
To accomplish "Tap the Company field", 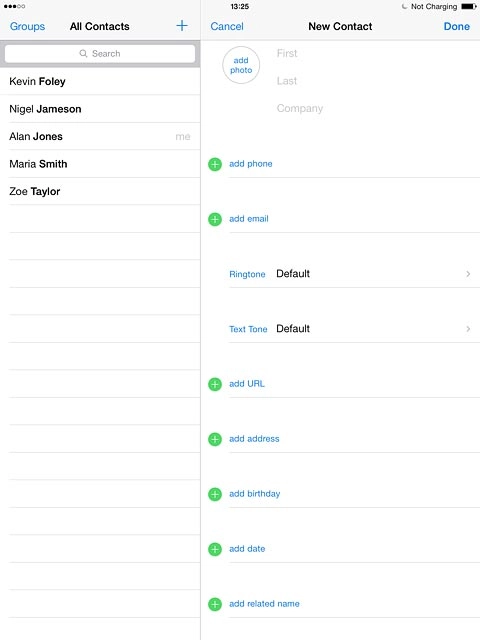I will point(376,108).
